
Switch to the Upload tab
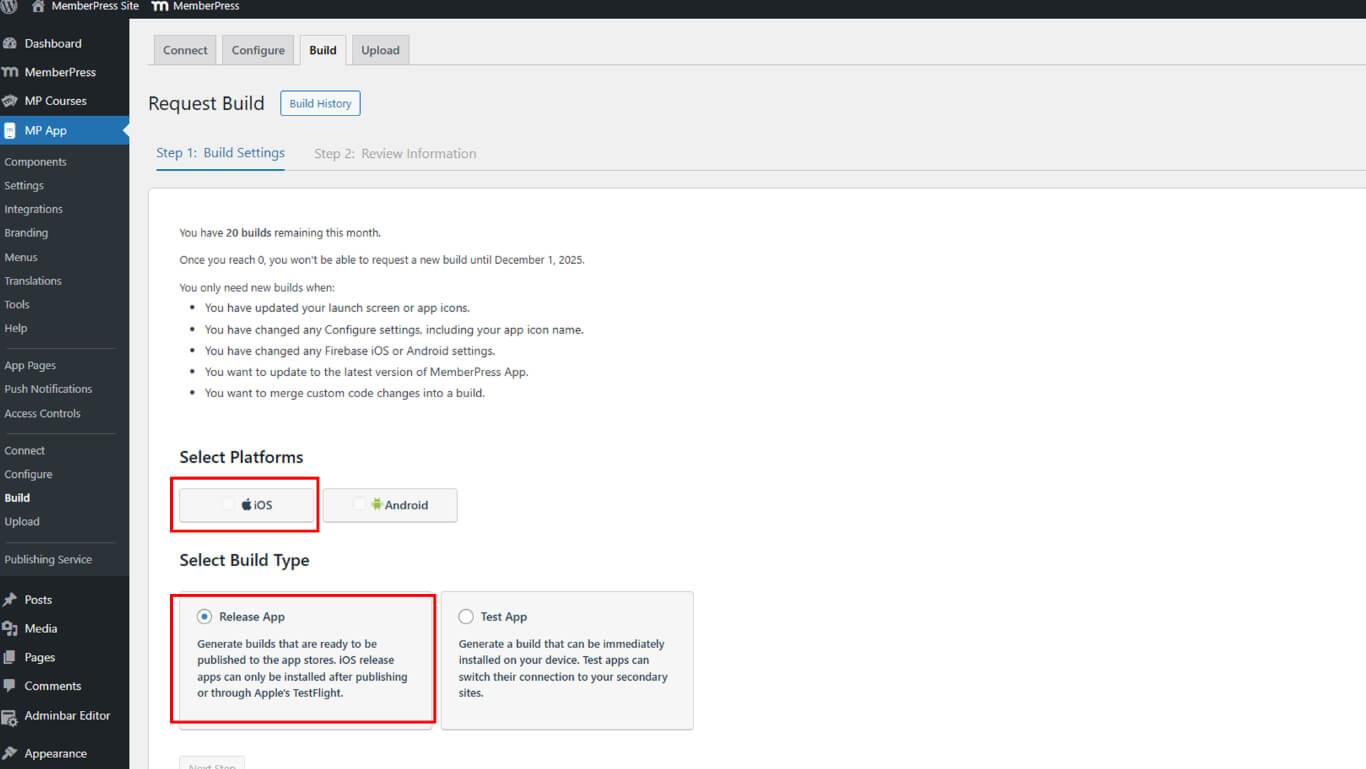[380, 50]
